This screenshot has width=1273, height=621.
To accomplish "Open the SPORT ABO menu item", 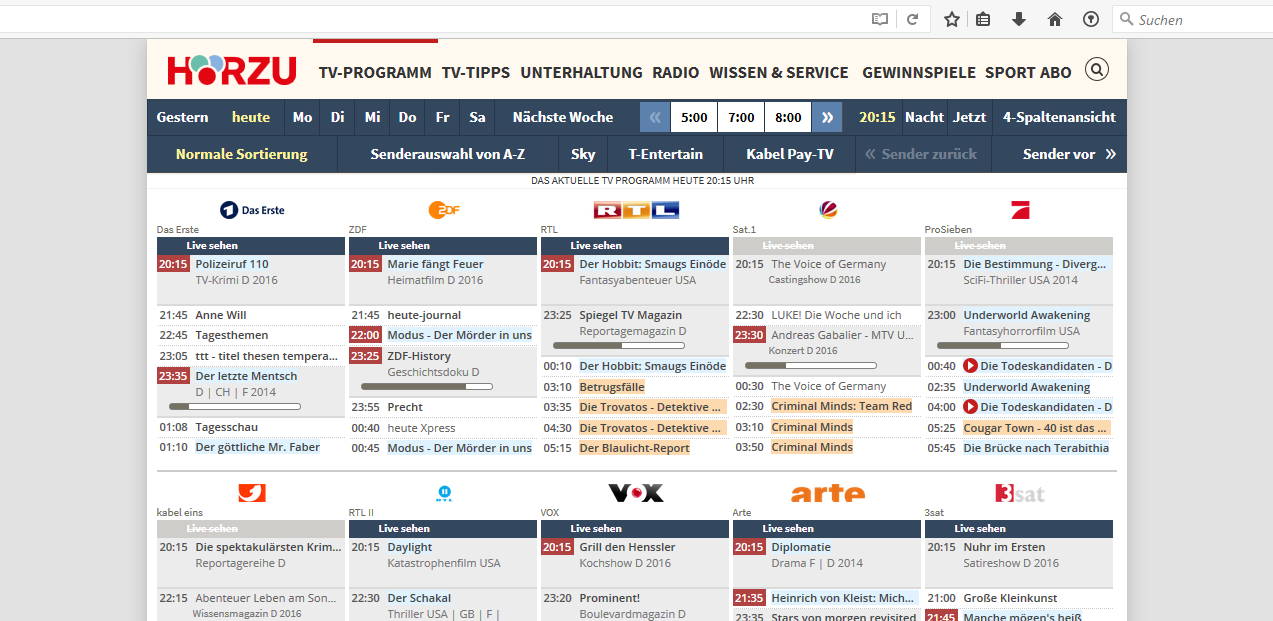I will click(x=1028, y=72).
